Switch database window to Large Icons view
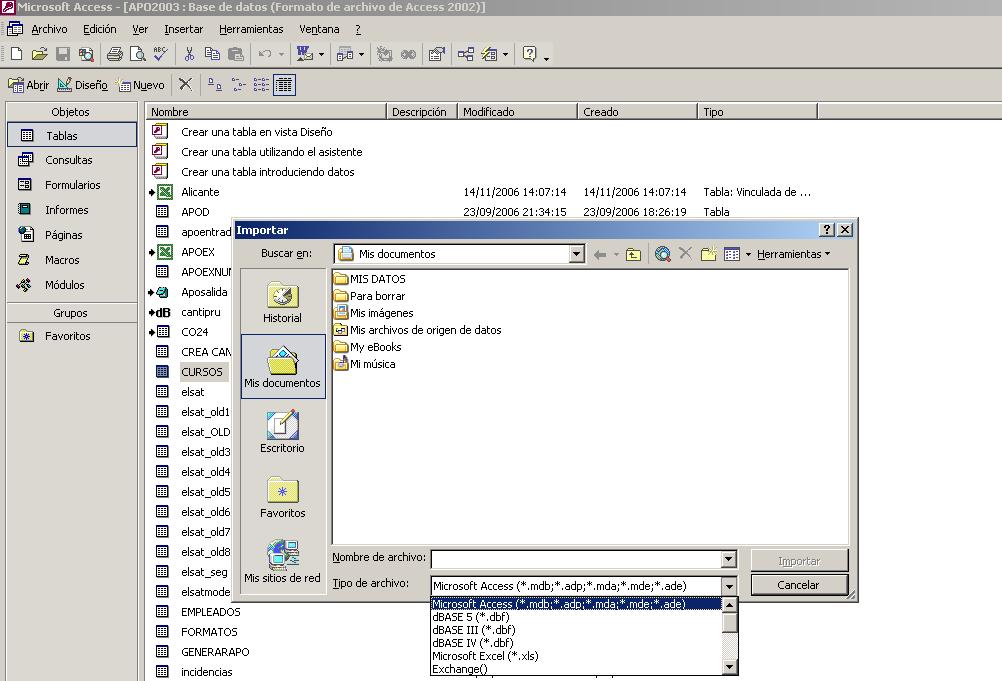Screen dimensions: 1002x681 (x=215, y=84)
